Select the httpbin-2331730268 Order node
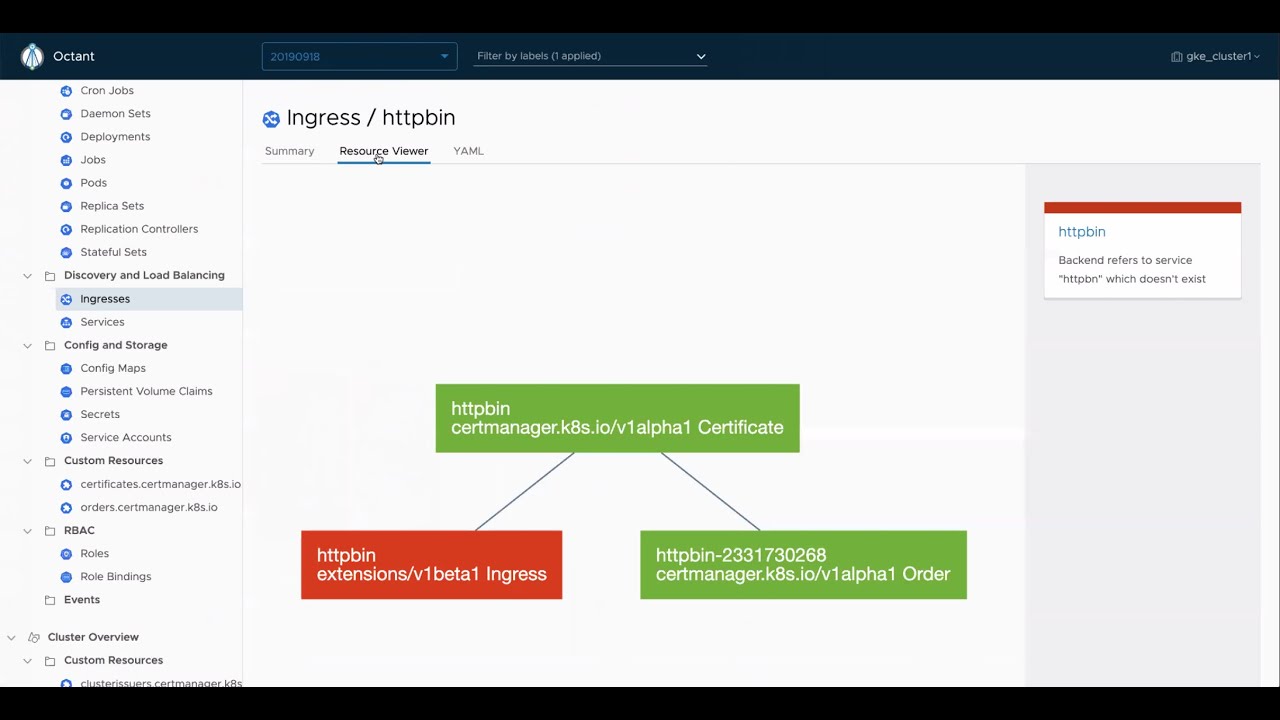This screenshot has width=1280, height=720. click(x=803, y=565)
